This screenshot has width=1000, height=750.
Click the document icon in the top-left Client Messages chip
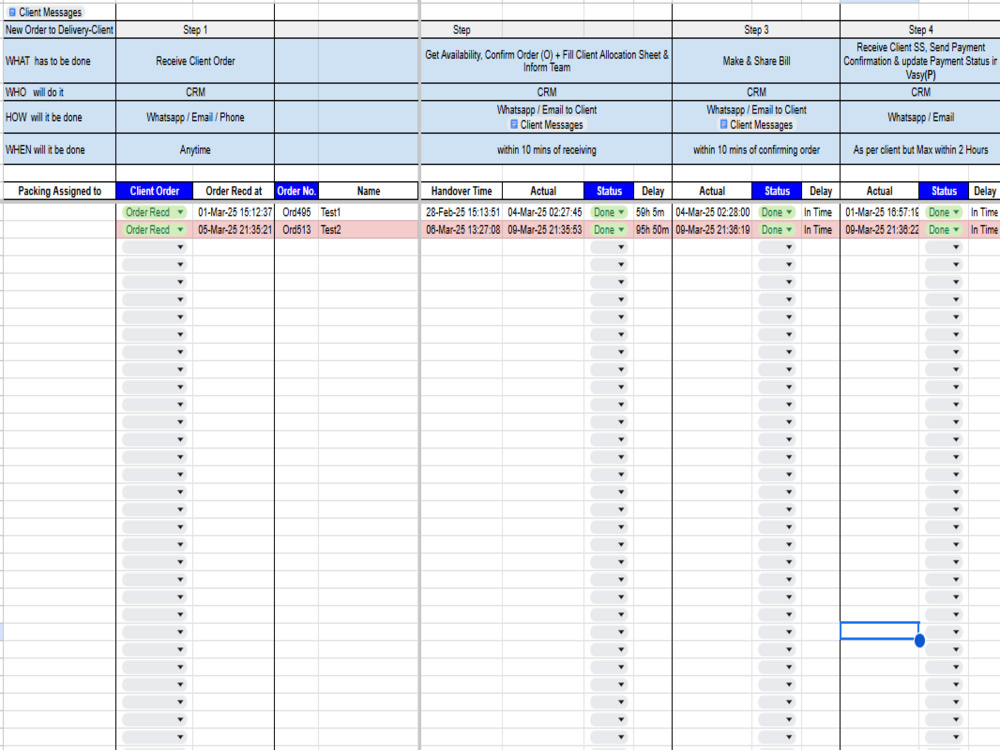point(12,12)
